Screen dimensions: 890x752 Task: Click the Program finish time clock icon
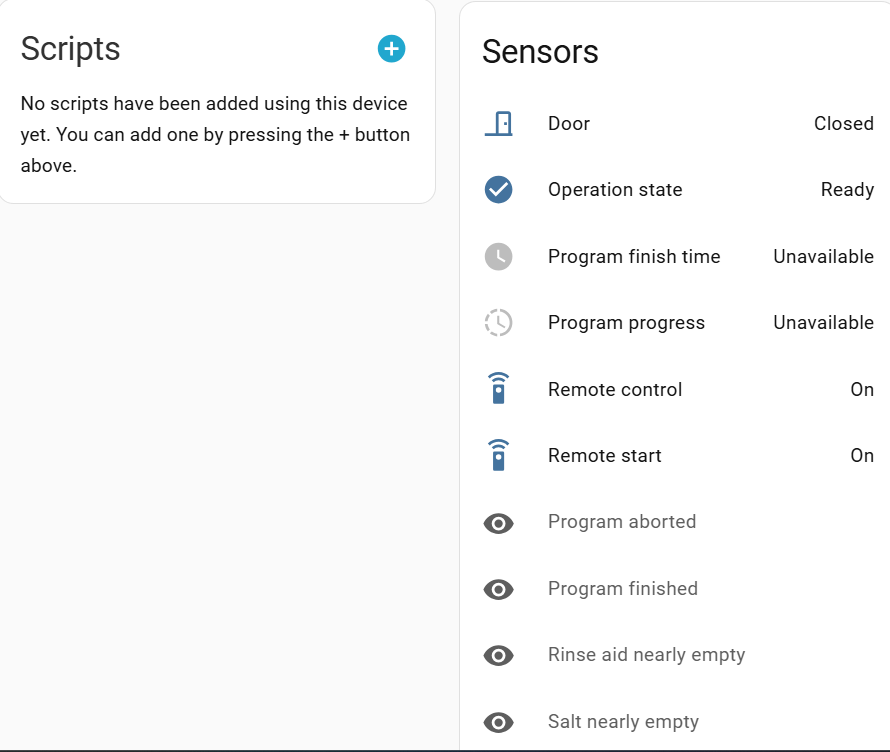(498, 257)
